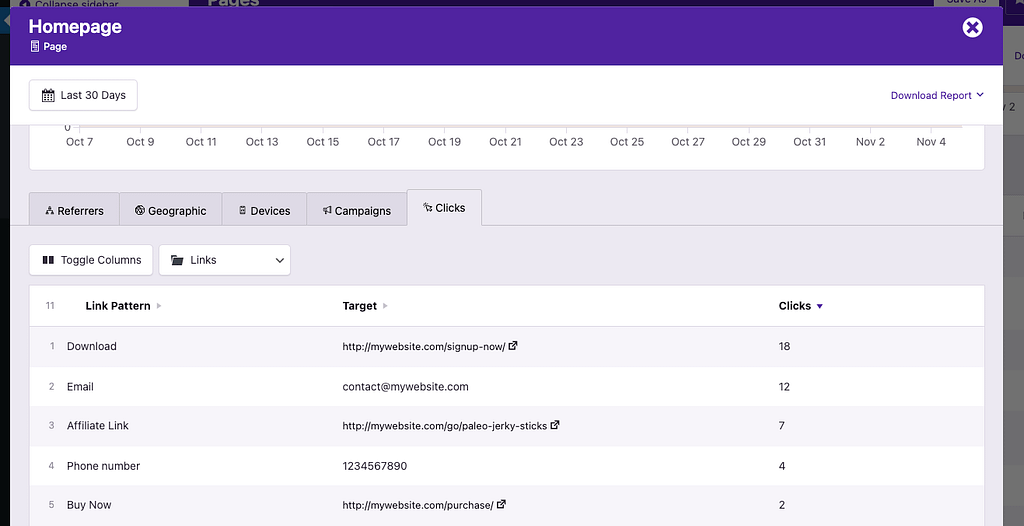Select the Clicks tab

pos(444,208)
